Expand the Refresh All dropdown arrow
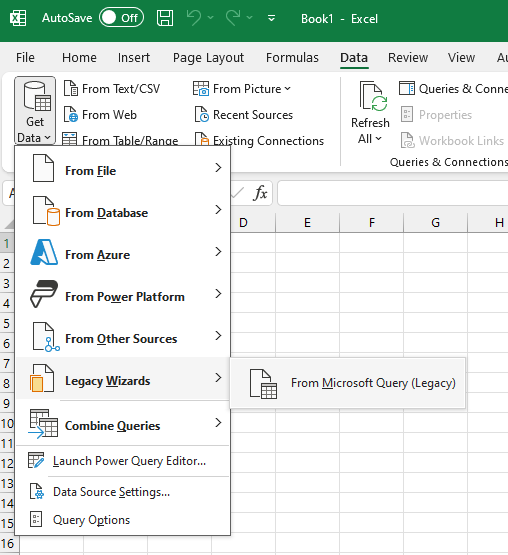The image size is (508, 555). click(x=378, y=139)
